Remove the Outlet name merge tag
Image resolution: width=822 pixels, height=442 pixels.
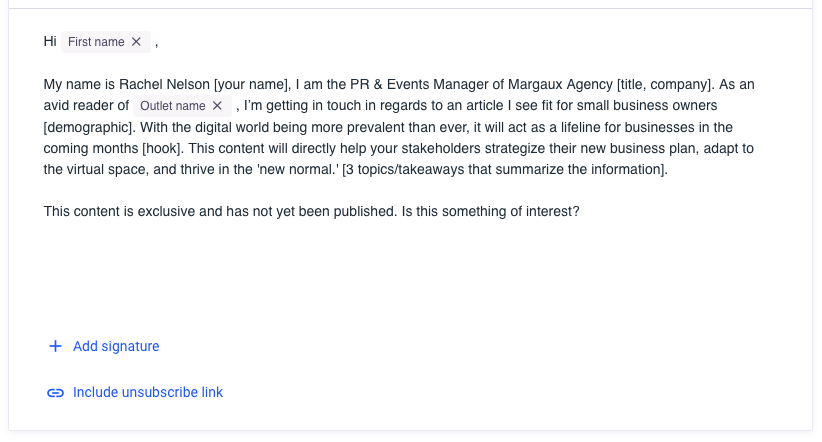pos(217,106)
